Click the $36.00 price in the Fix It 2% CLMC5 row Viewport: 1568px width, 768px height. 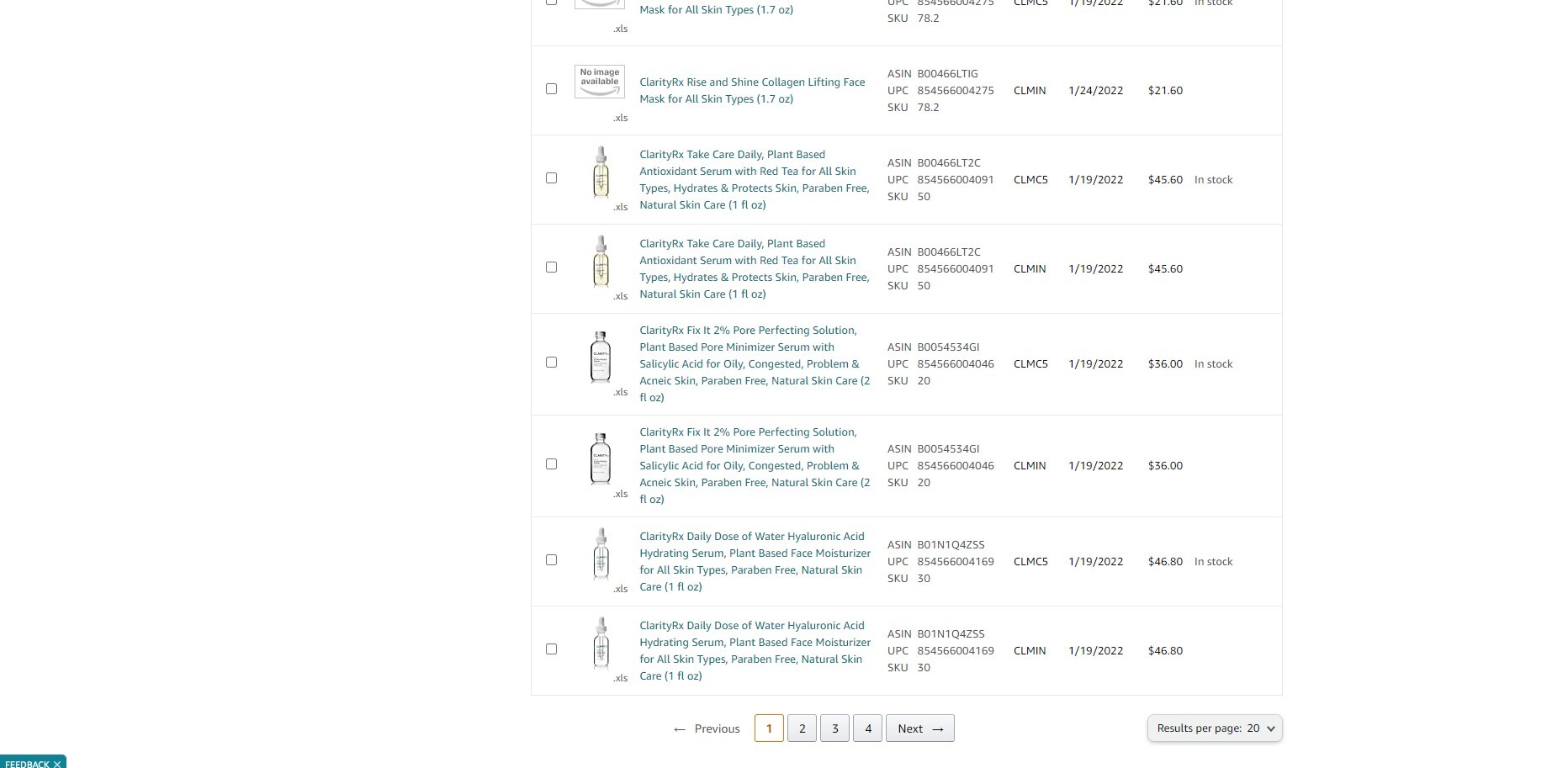click(x=1165, y=363)
